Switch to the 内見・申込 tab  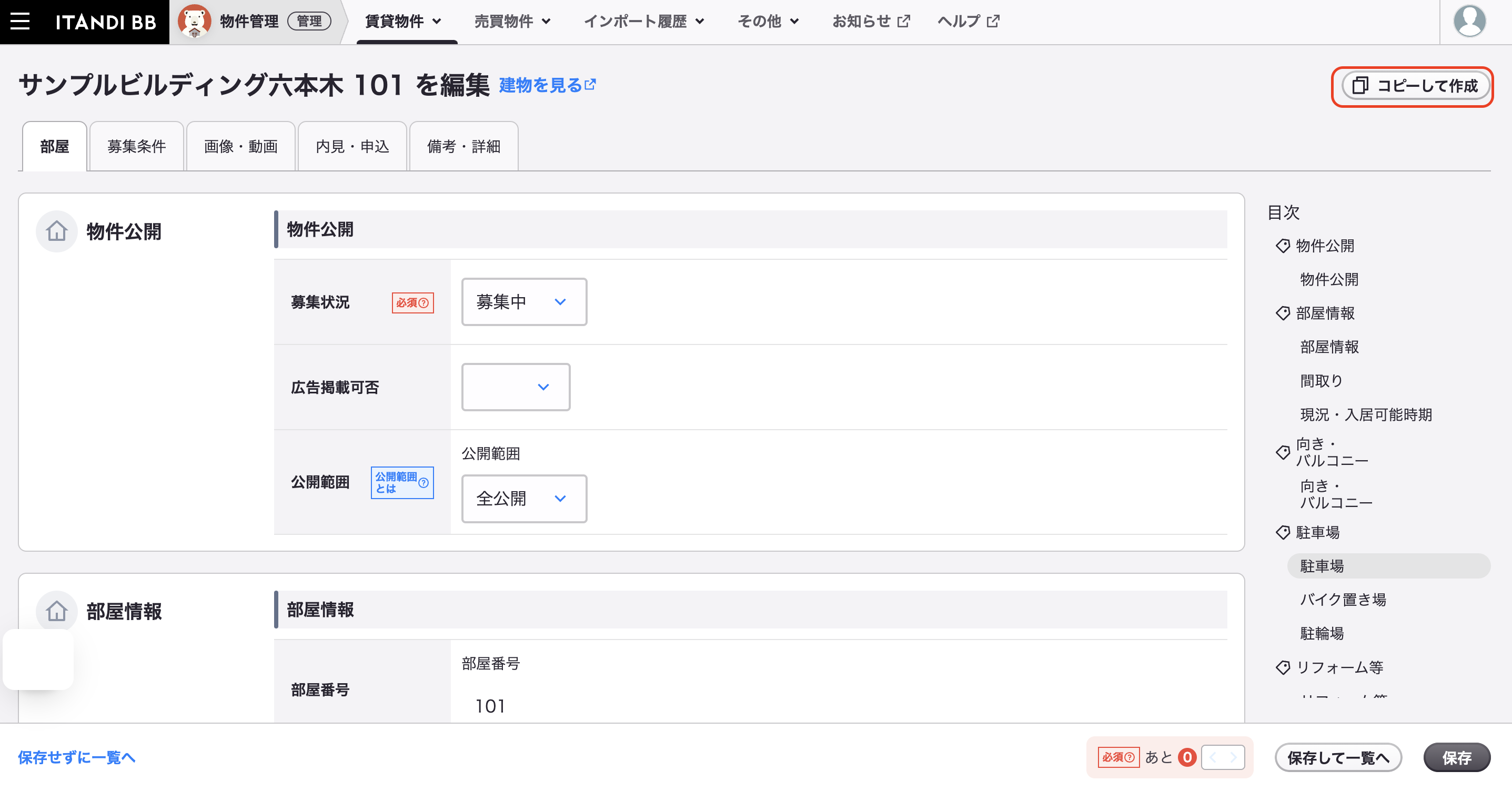pyautogui.click(x=352, y=147)
